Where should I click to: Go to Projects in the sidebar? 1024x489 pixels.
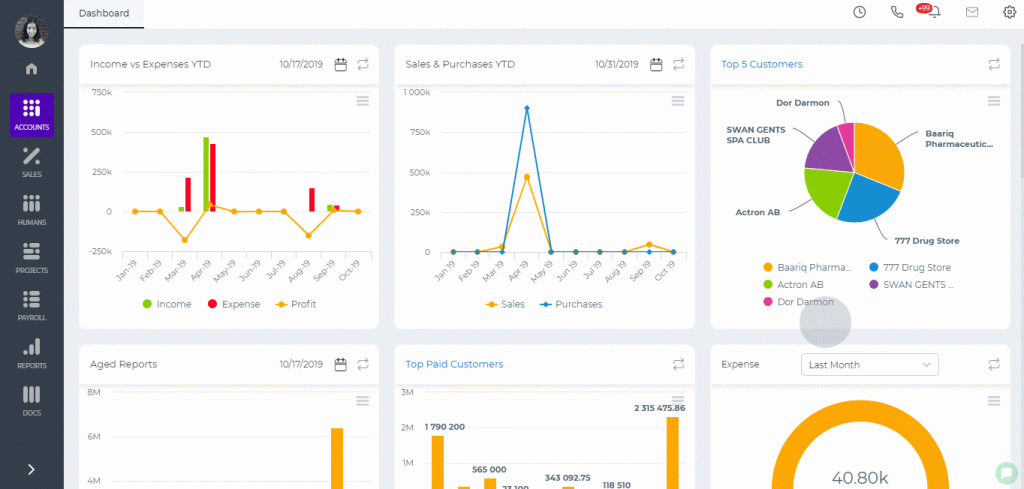[x=31, y=257]
